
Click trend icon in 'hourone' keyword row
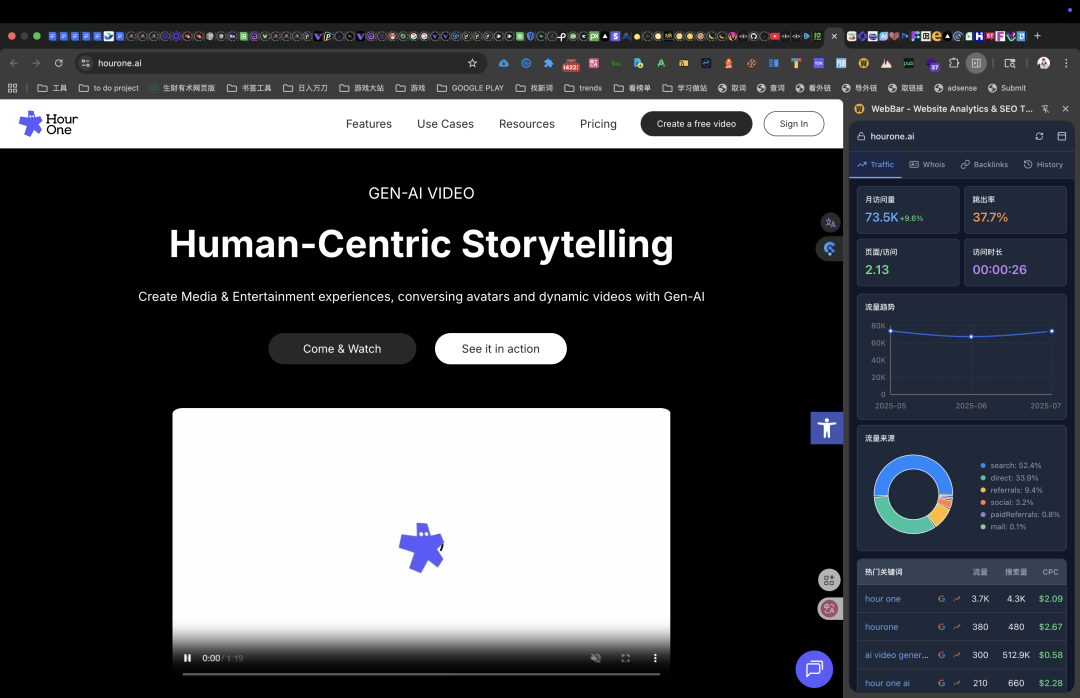(x=957, y=627)
